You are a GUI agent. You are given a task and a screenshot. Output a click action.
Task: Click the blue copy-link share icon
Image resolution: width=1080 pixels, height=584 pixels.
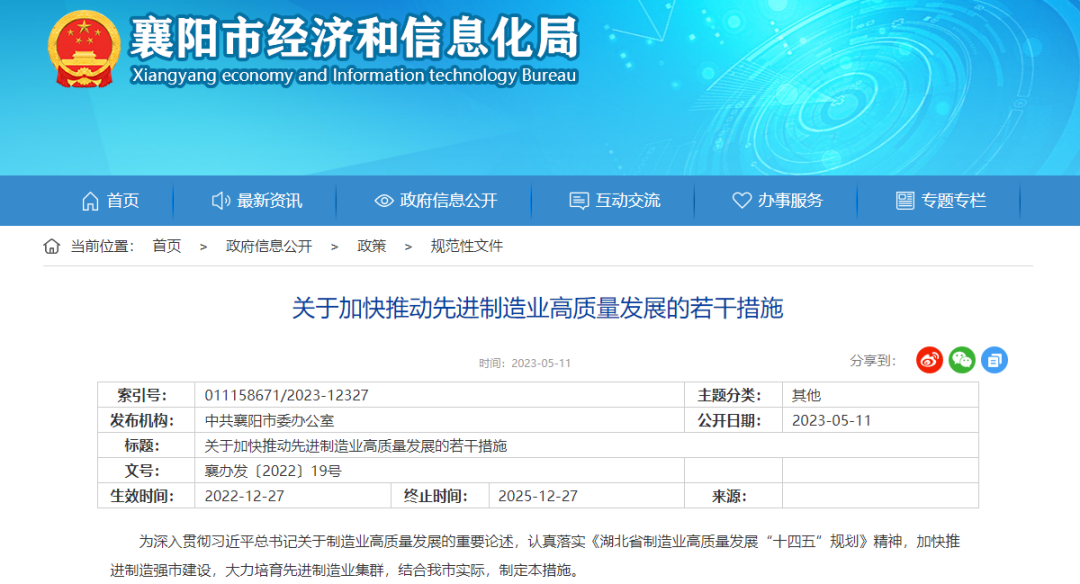(x=994, y=360)
